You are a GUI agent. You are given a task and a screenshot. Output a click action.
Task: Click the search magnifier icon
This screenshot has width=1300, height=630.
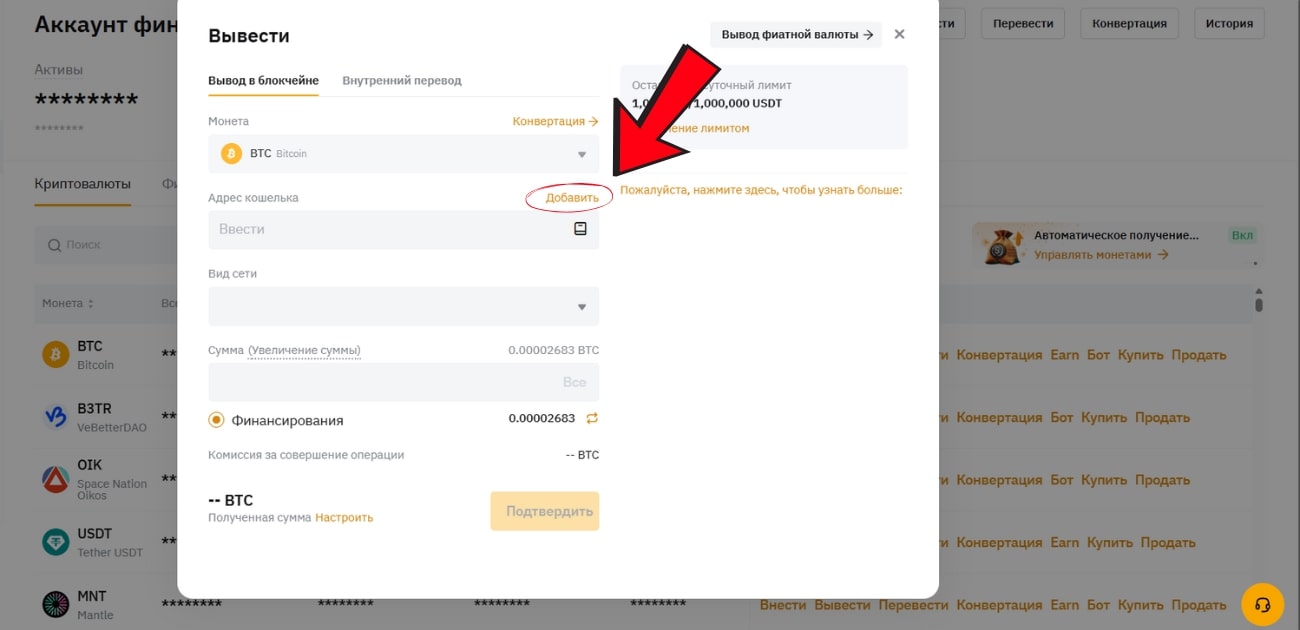54,245
